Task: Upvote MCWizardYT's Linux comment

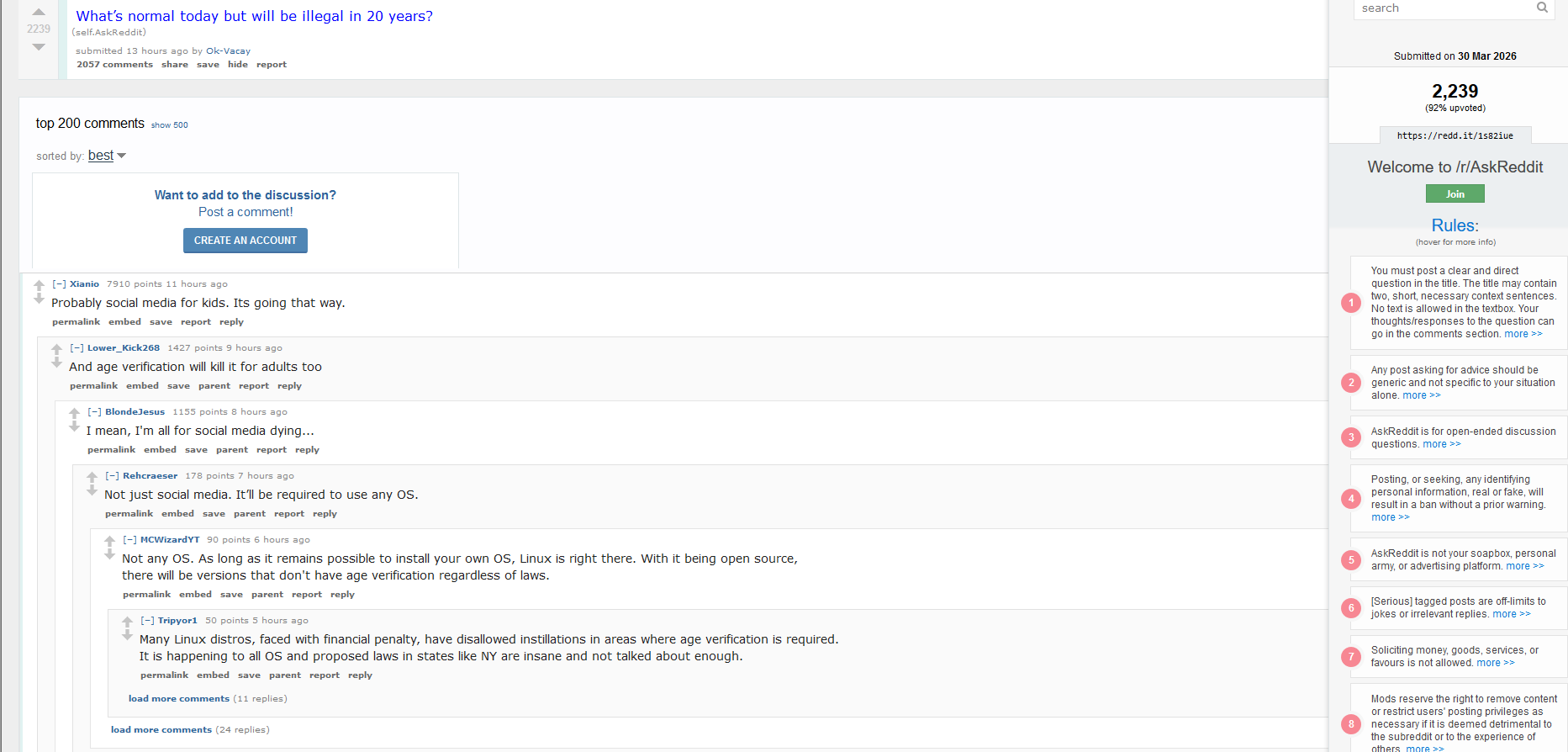Action: pyautogui.click(x=109, y=541)
